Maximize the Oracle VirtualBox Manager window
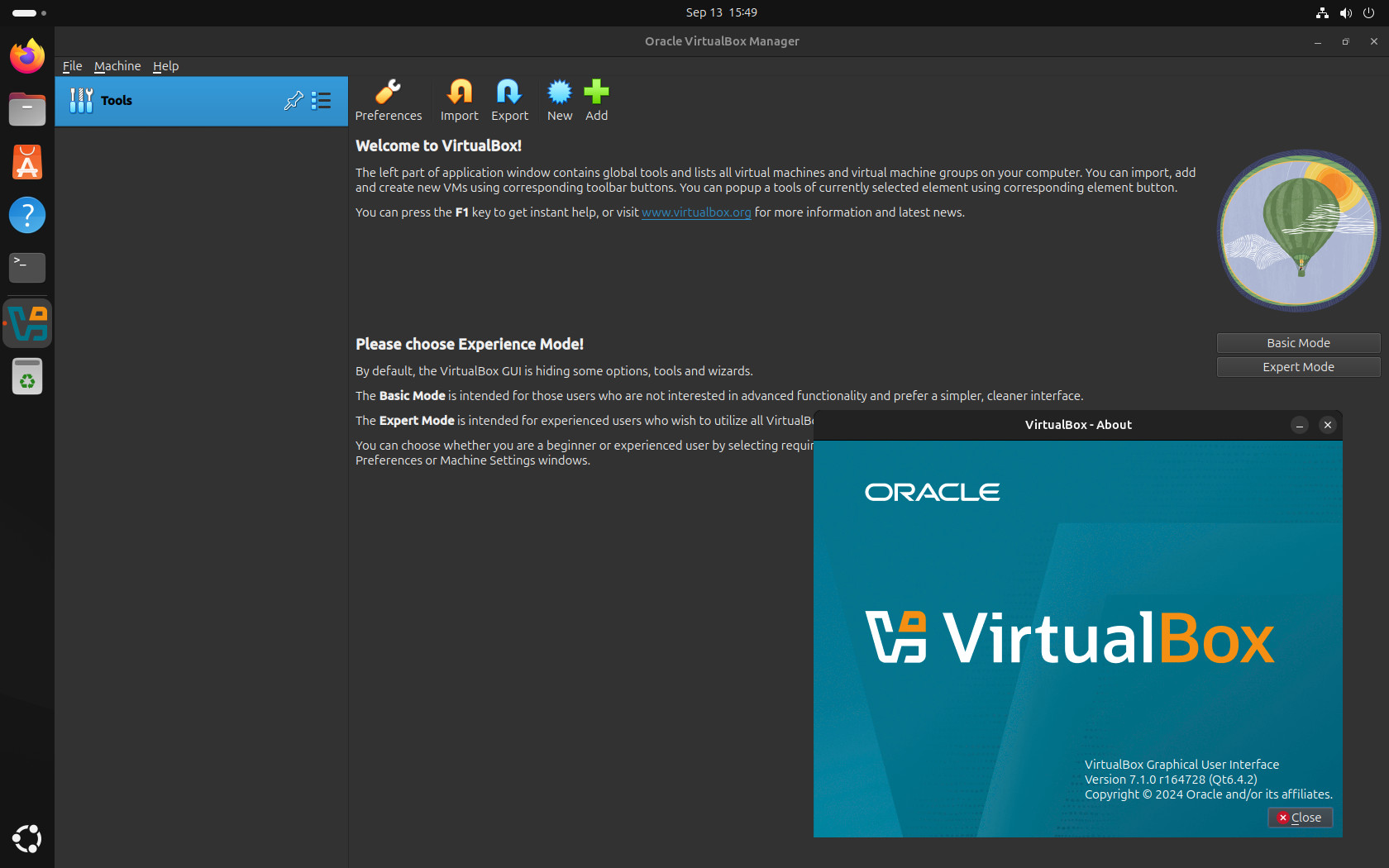1389x868 pixels. coord(1345,41)
